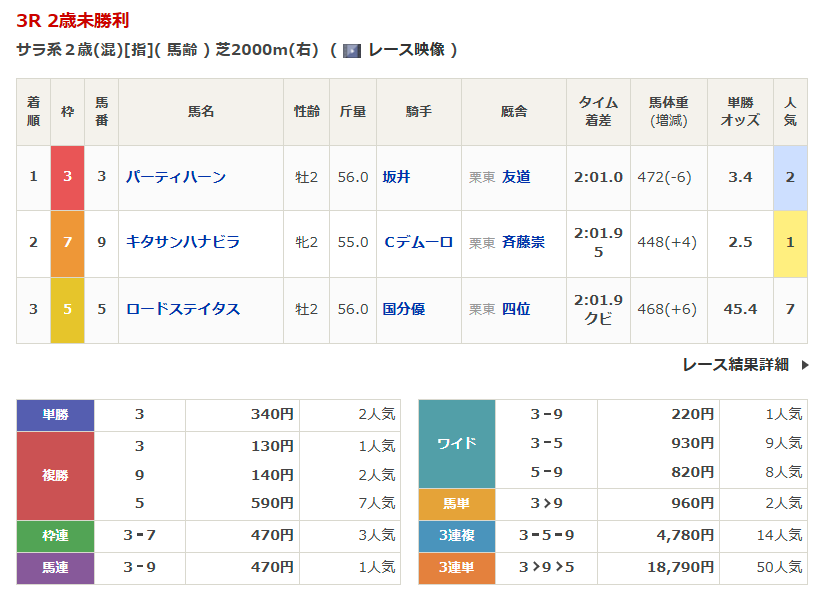Click the 3連単 payout label
Image resolution: width=824 pixels, height=597 pixels.
tap(457, 568)
